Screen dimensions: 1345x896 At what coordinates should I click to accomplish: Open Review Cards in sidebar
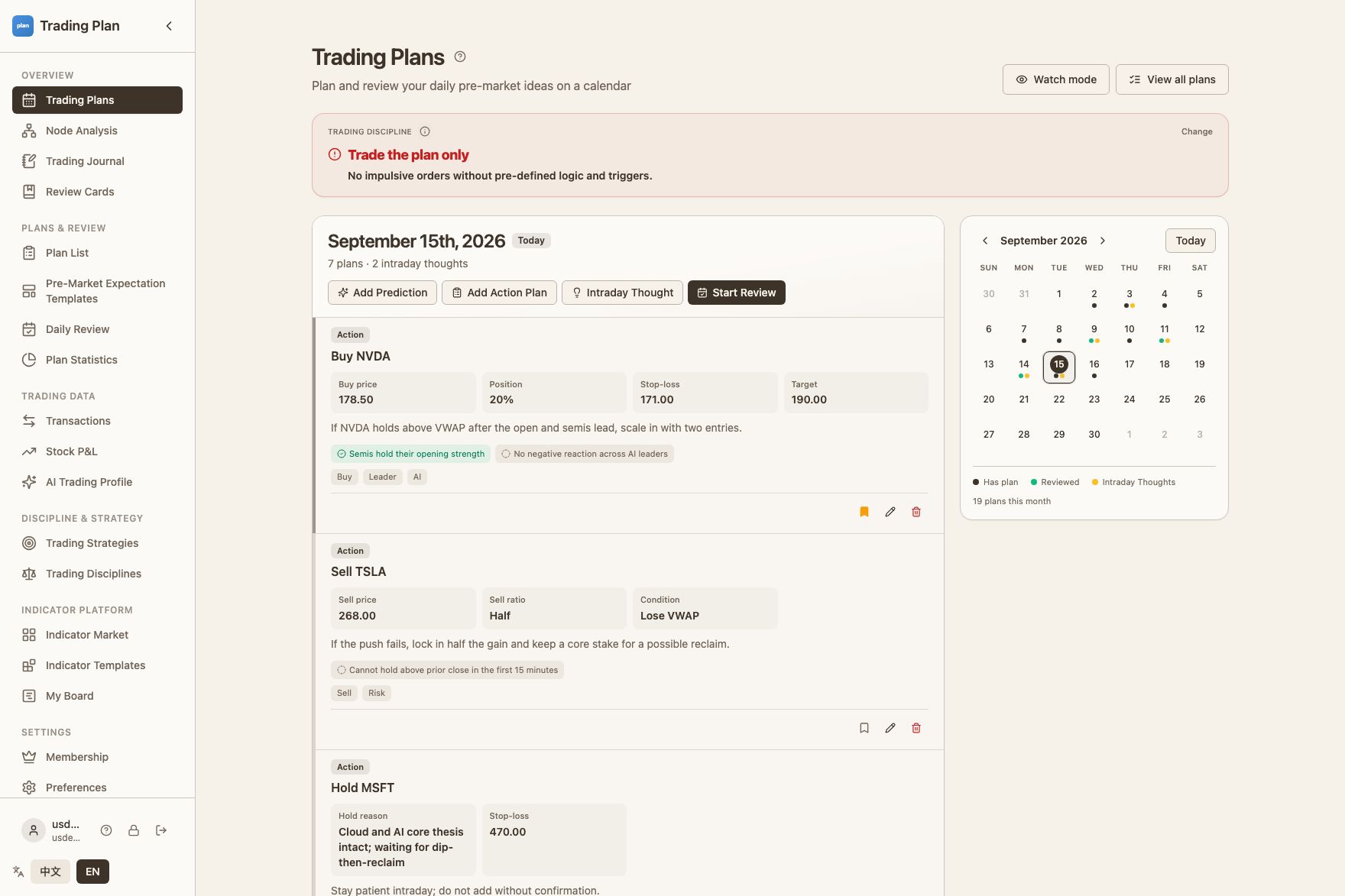coord(97,192)
